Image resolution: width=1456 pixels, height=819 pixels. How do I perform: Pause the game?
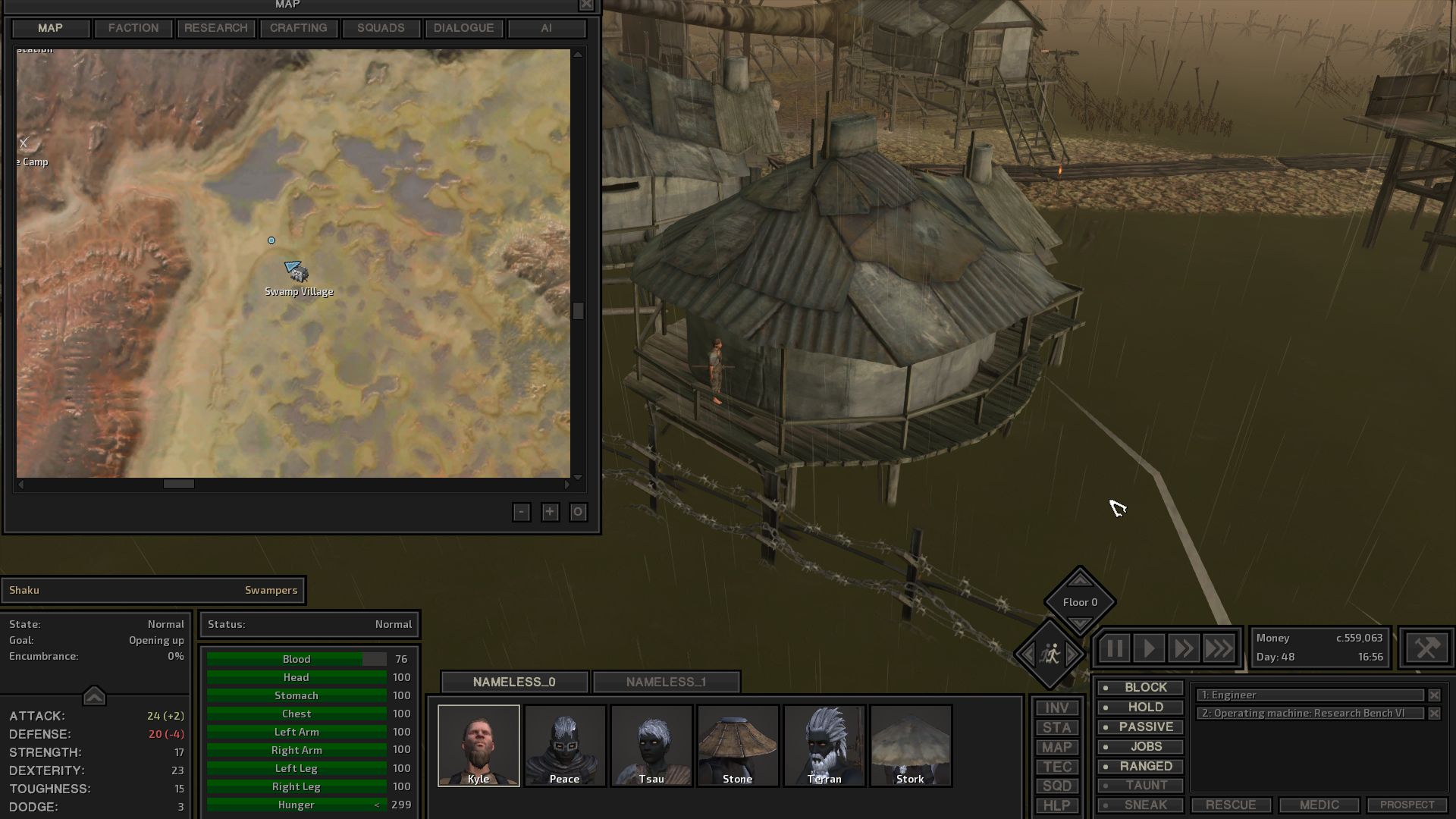1115,648
